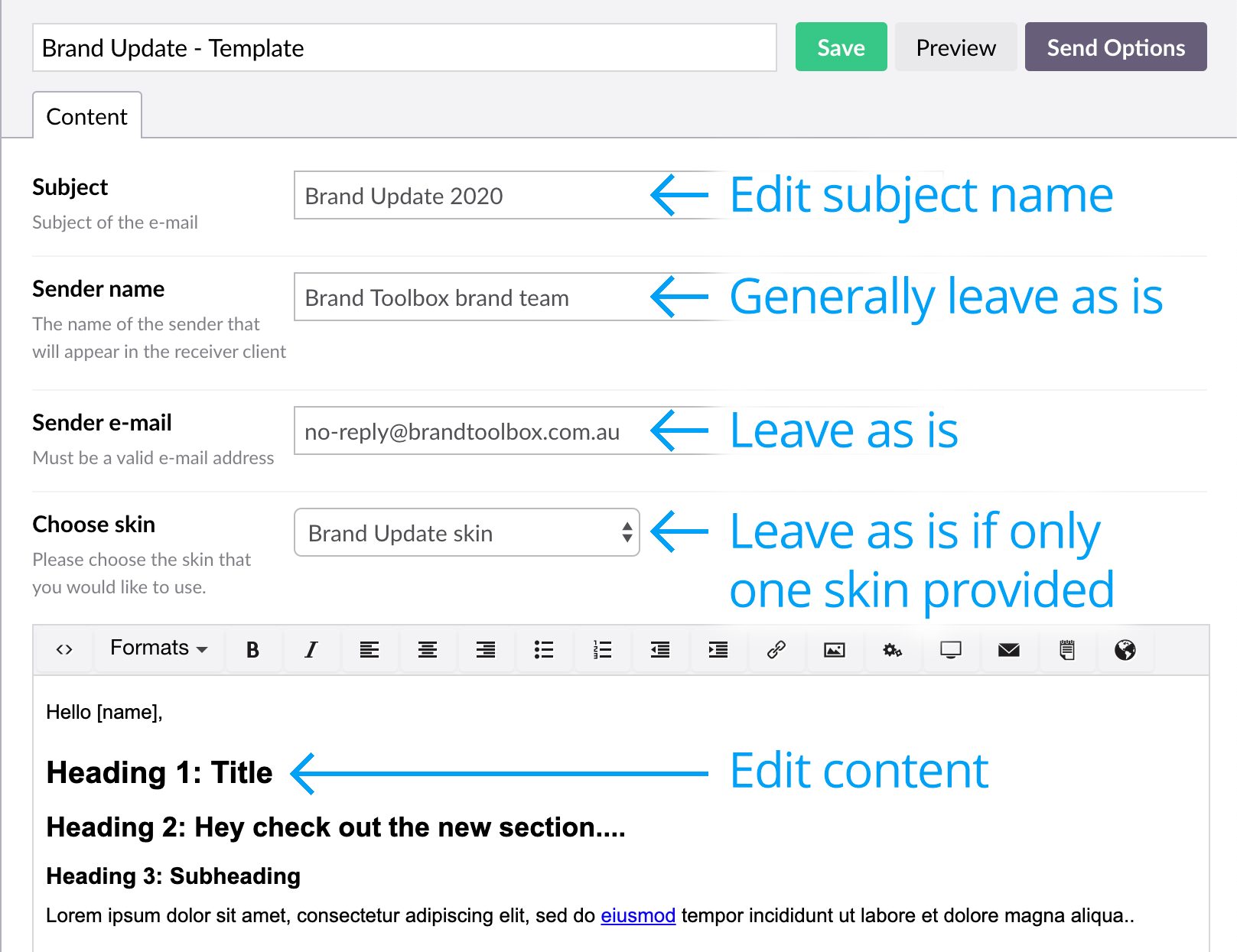Click the 'Heading 2: Hey check out' line
Image resolution: width=1237 pixels, height=952 pixels.
click(336, 827)
